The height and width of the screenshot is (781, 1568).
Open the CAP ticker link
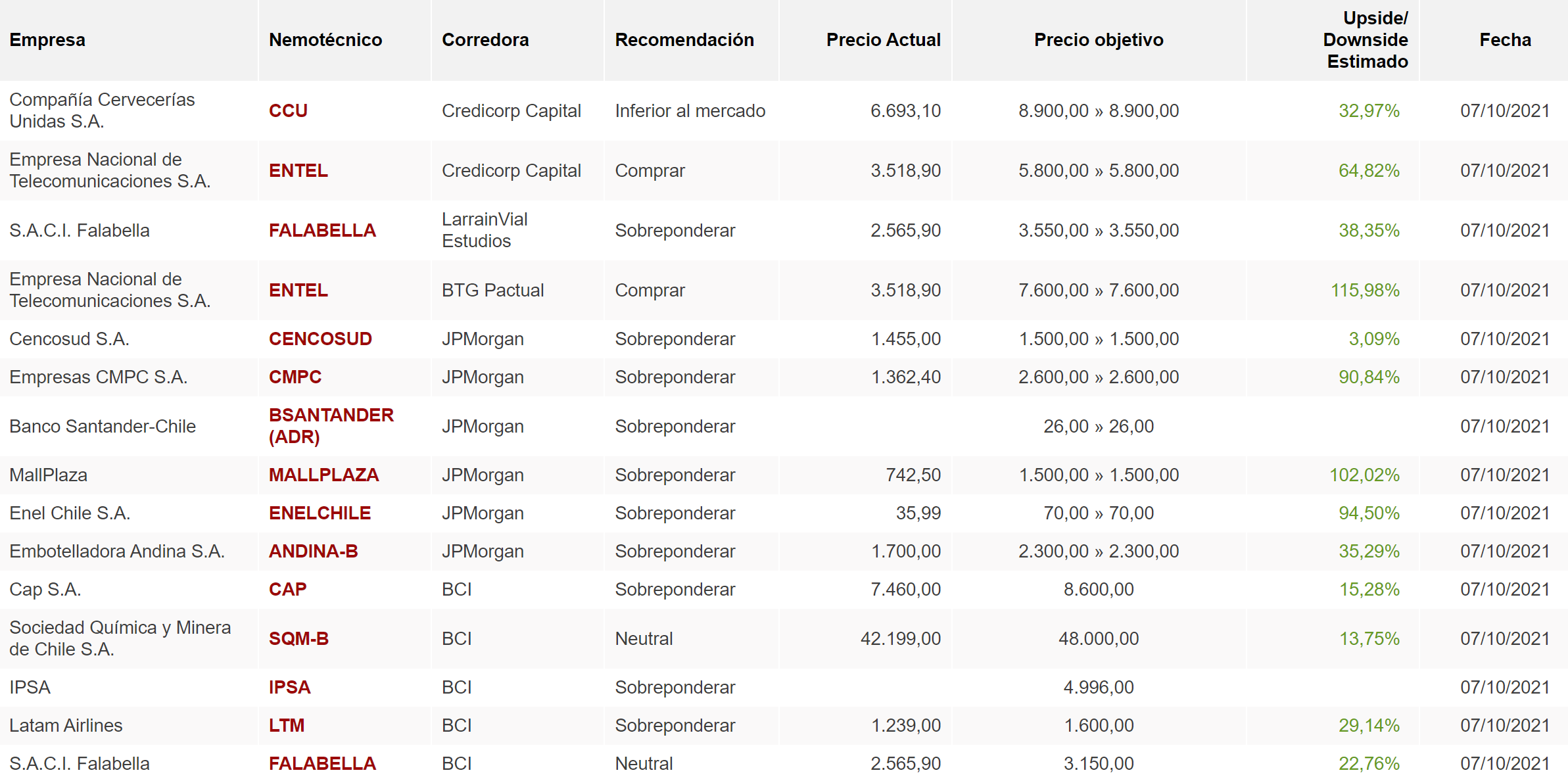pyautogui.click(x=287, y=589)
